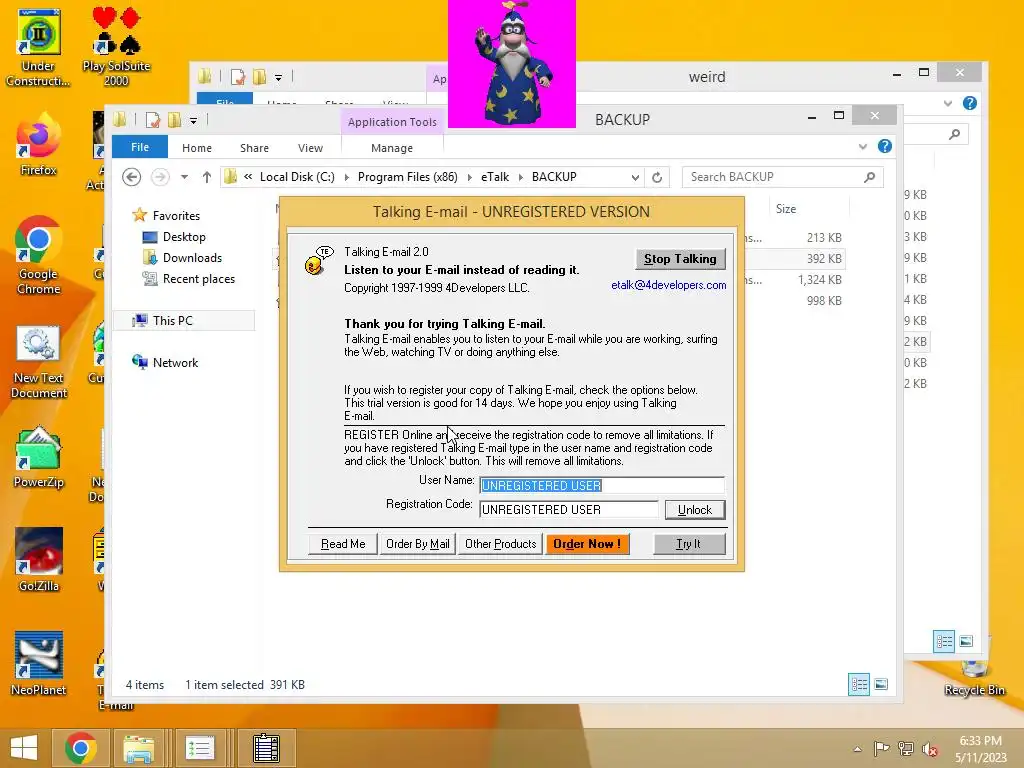Open the Firefox desktop shortcut
Viewport: 1024px width, 768px height.
[x=39, y=145]
